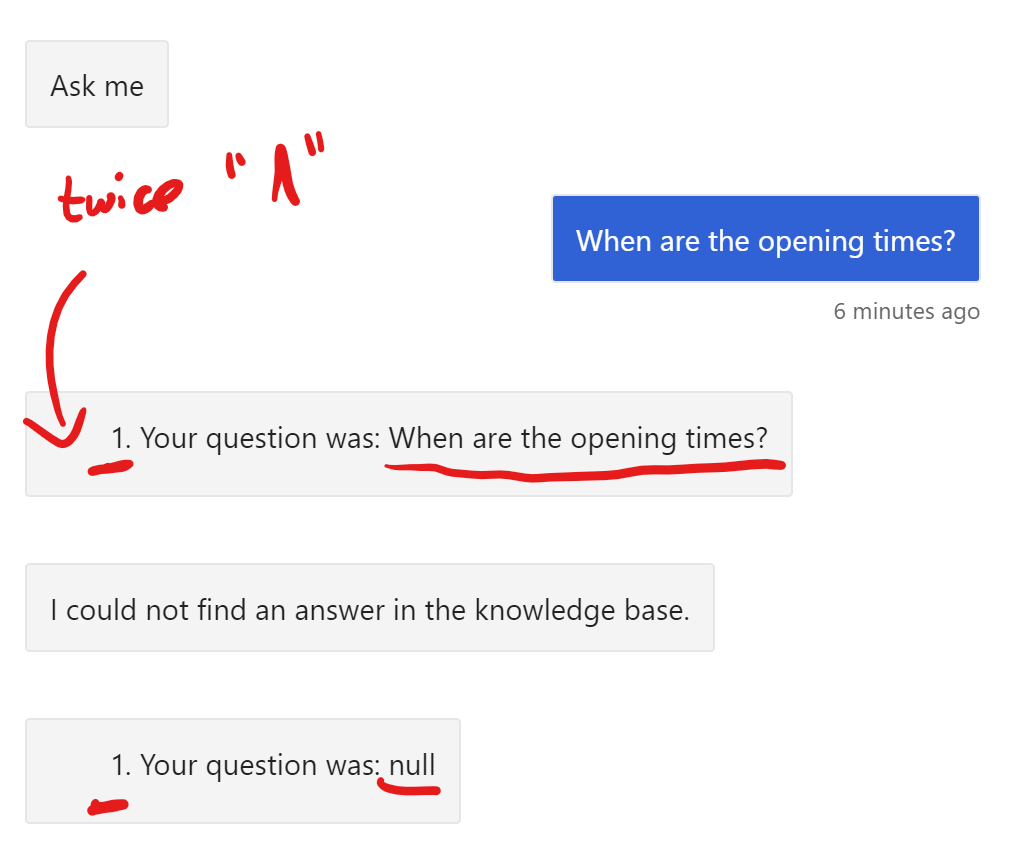
Task: Click the "Ask me" chat bubble
Action: click(x=97, y=84)
